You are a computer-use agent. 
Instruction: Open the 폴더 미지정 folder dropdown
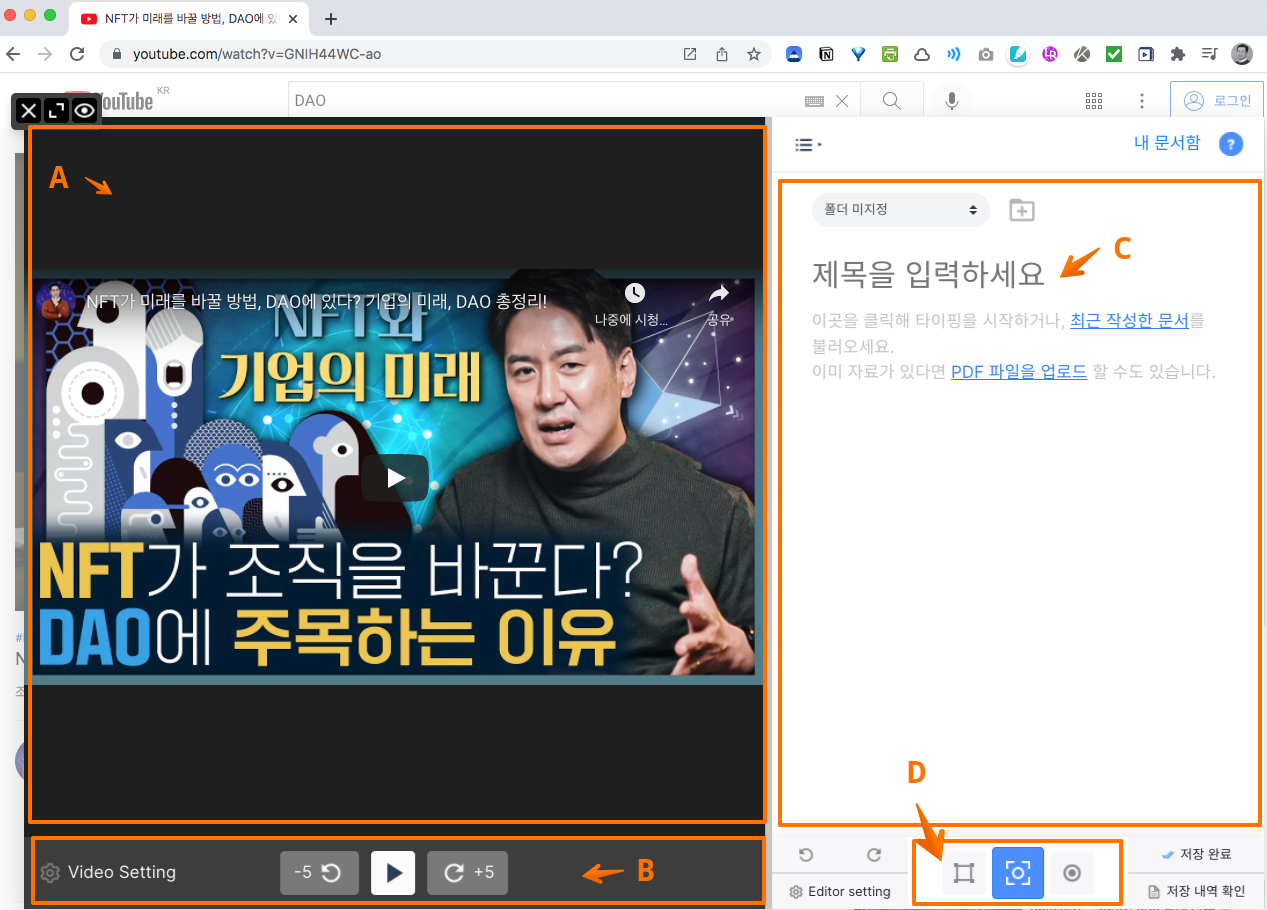pos(900,210)
